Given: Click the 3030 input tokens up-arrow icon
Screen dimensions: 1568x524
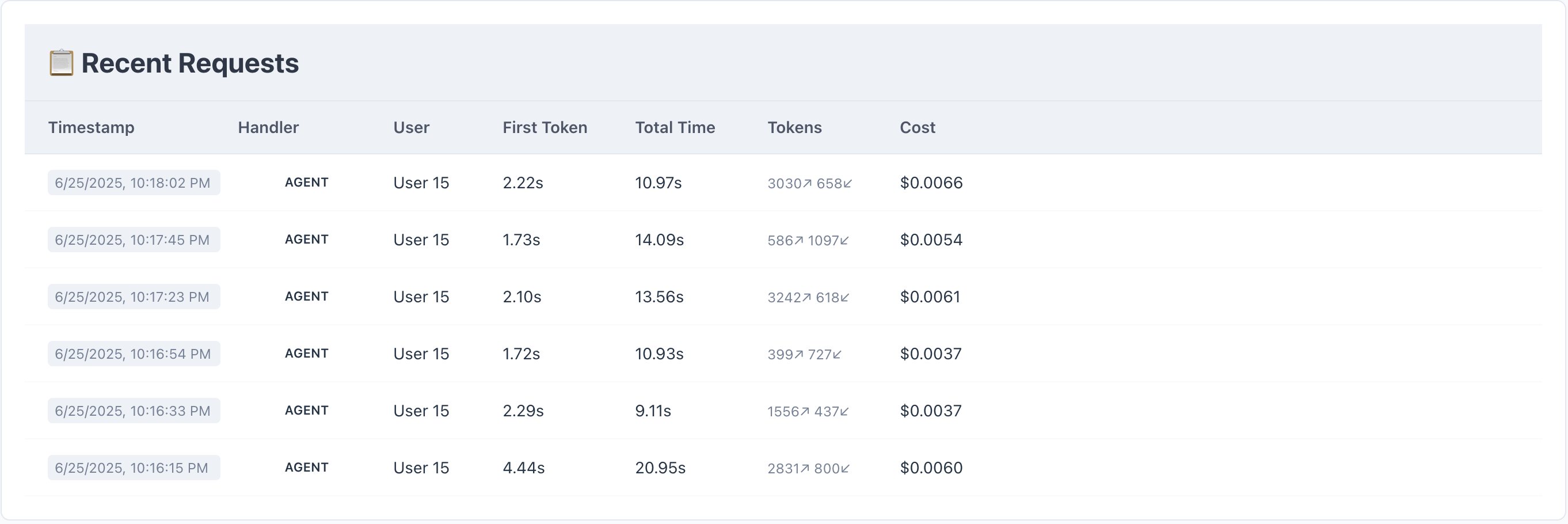Looking at the screenshot, I should [807, 183].
